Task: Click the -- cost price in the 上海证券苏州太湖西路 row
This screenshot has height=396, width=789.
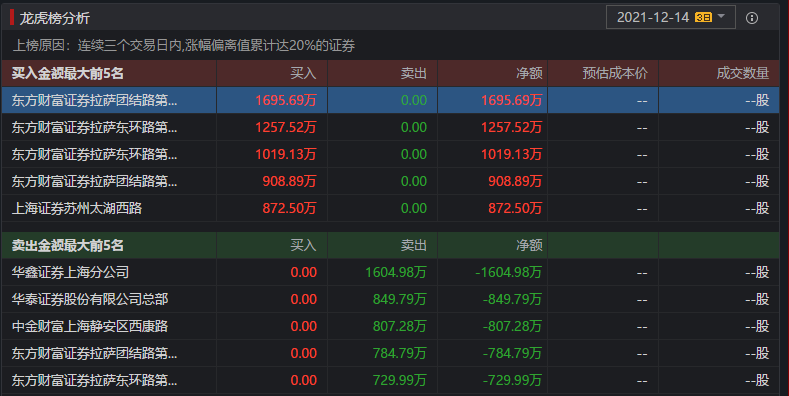Action: [x=642, y=209]
